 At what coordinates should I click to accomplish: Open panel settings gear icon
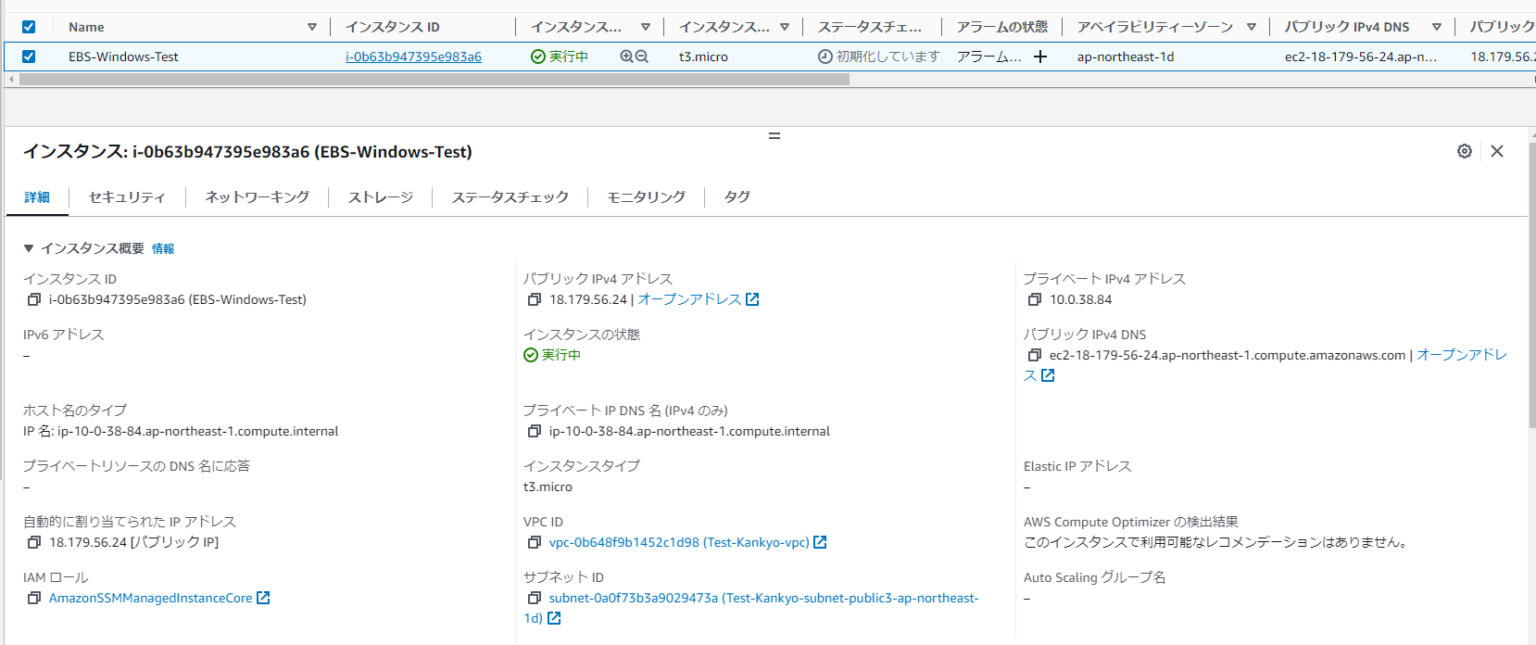[x=1464, y=151]
